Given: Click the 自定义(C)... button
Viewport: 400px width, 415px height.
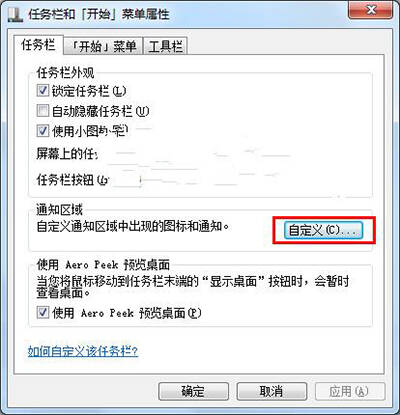Looking at the screenshot, I should [323, 230].
